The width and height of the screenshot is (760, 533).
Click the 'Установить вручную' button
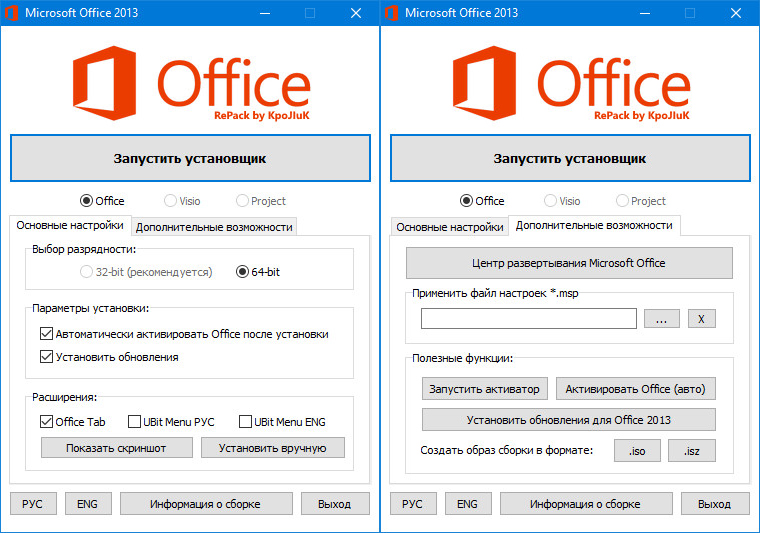[x=272, y=448]
